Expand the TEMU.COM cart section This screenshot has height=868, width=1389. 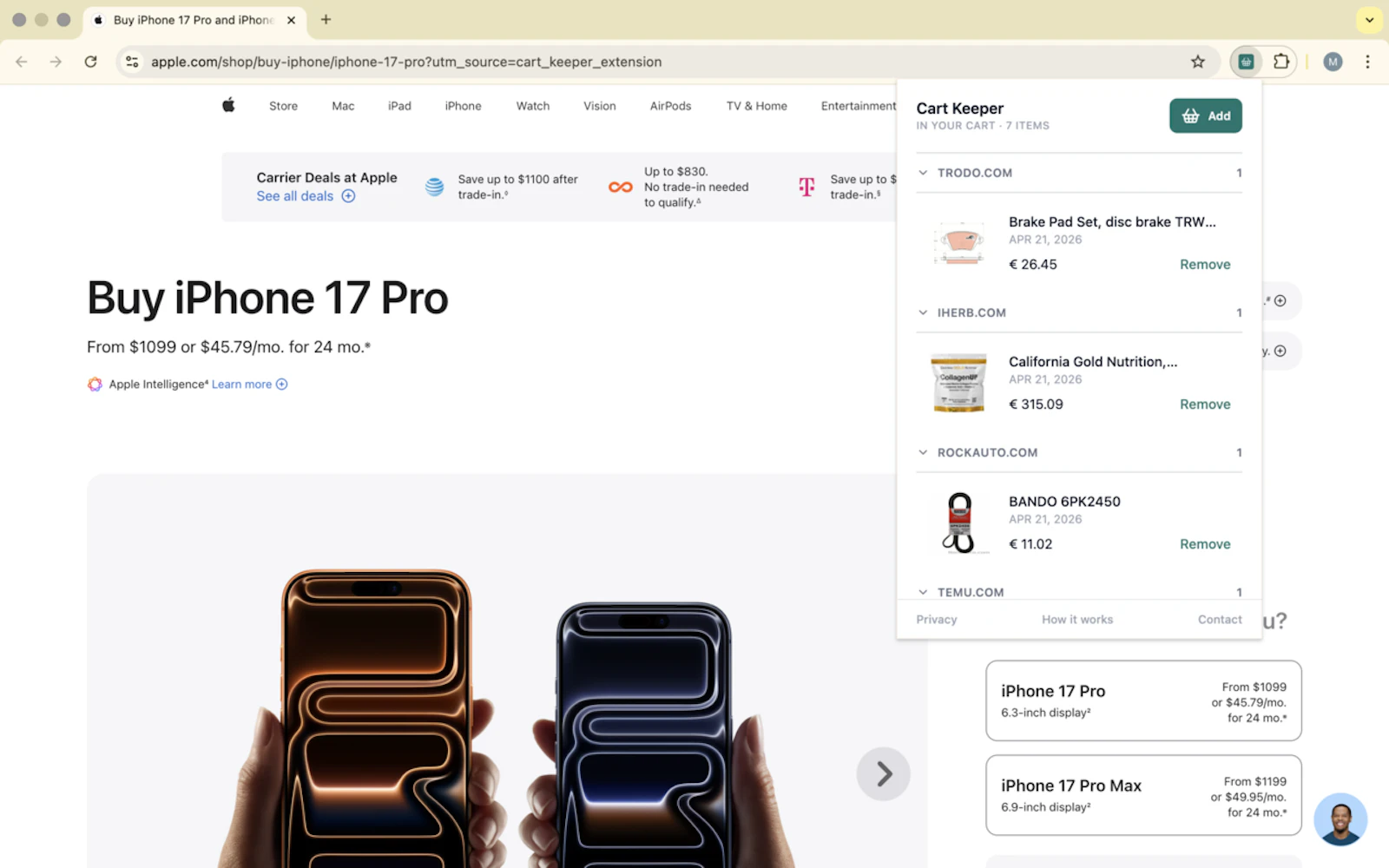tap(922, 591)
